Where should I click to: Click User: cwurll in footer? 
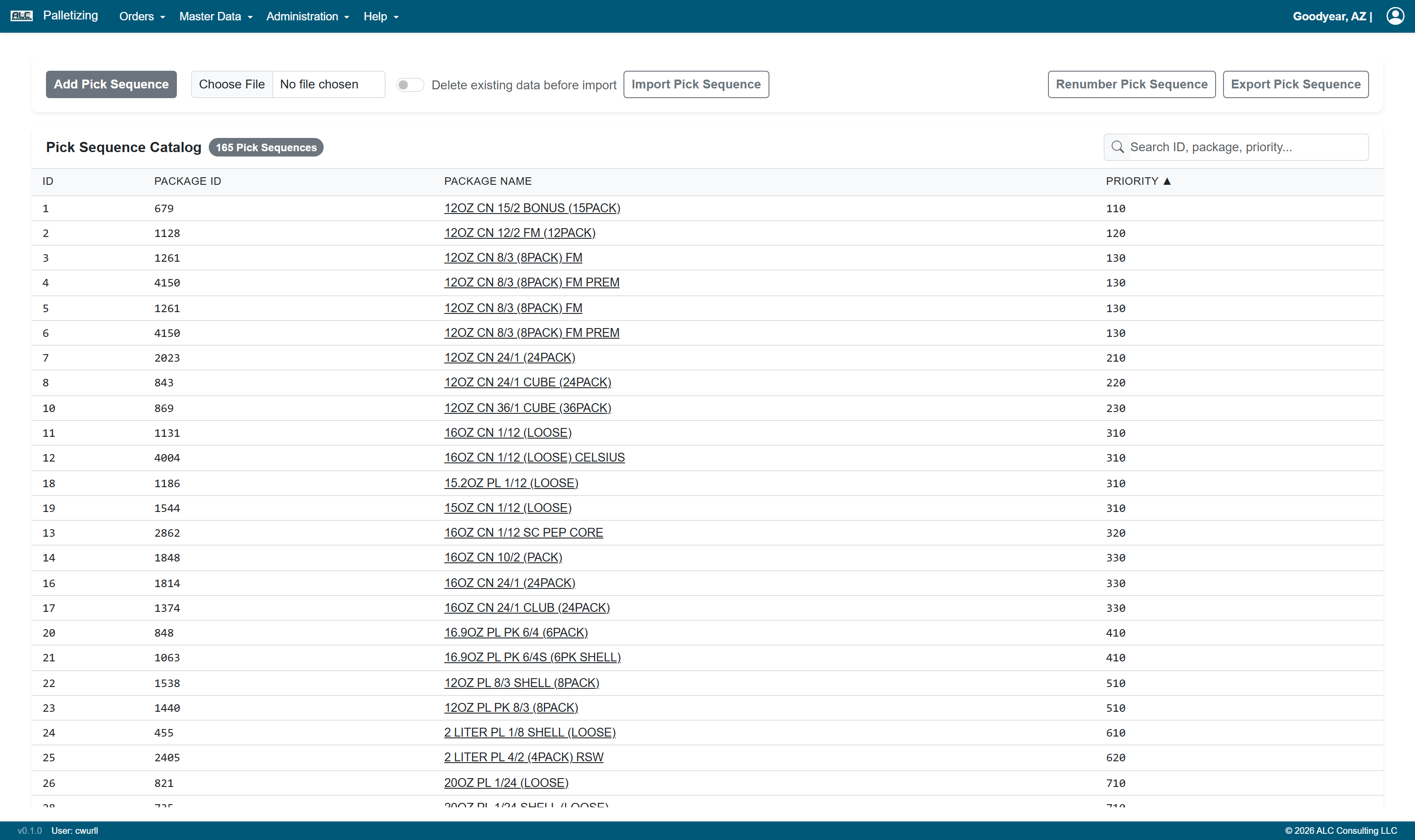[x=75, y=831]
